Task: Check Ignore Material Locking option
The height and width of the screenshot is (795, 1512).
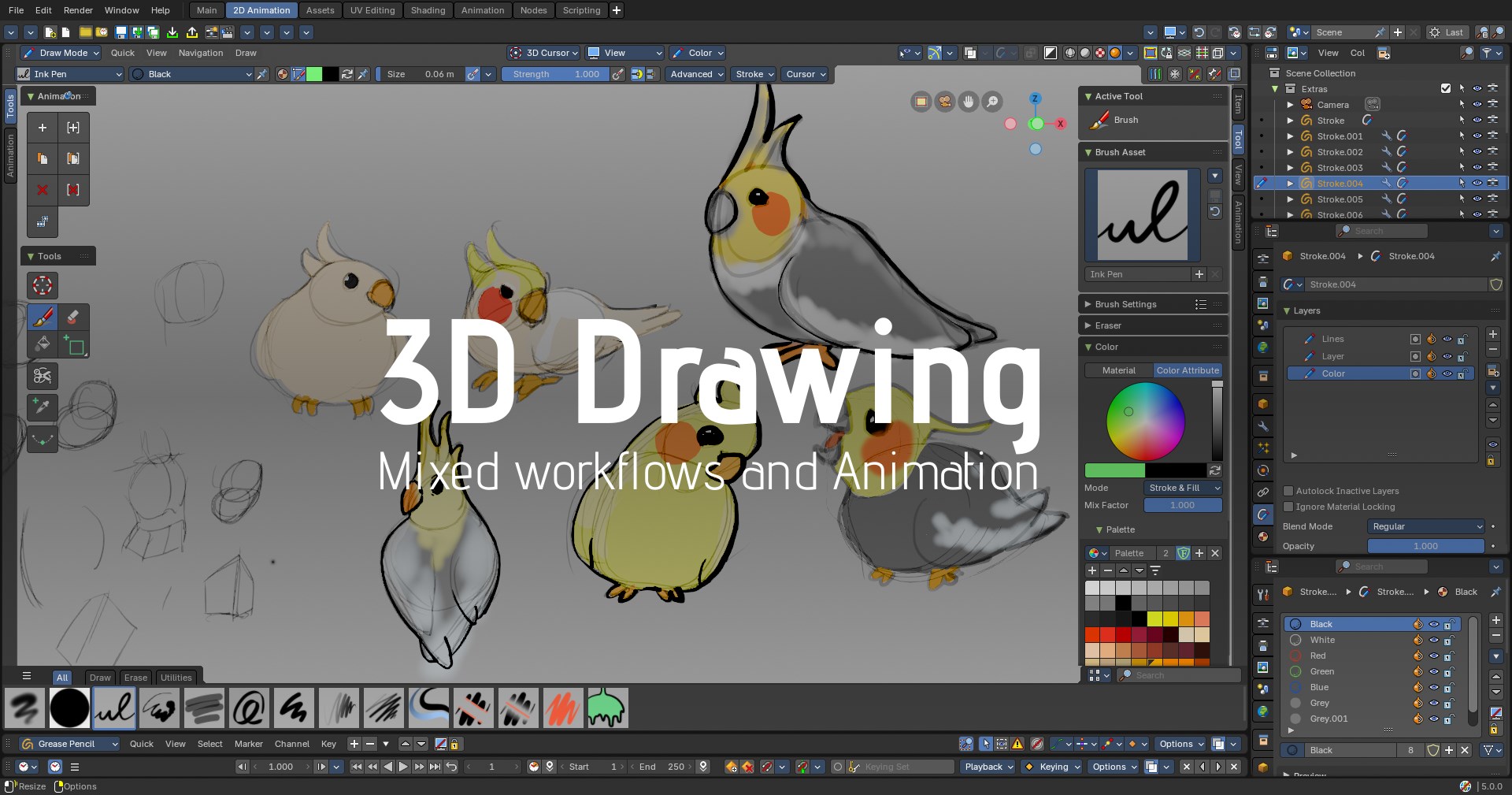Action: 1288,507
